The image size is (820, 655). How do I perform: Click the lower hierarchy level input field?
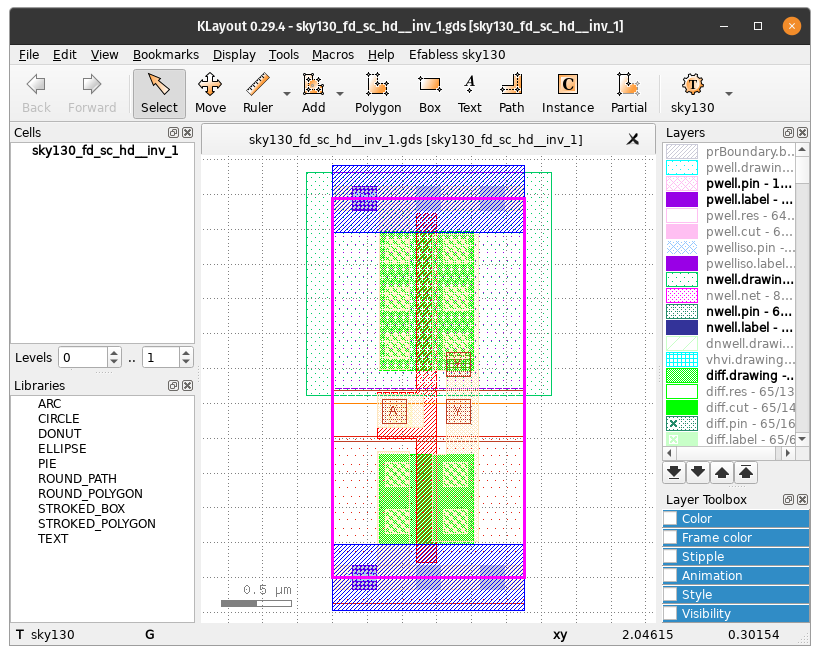(x=84, y=358)
